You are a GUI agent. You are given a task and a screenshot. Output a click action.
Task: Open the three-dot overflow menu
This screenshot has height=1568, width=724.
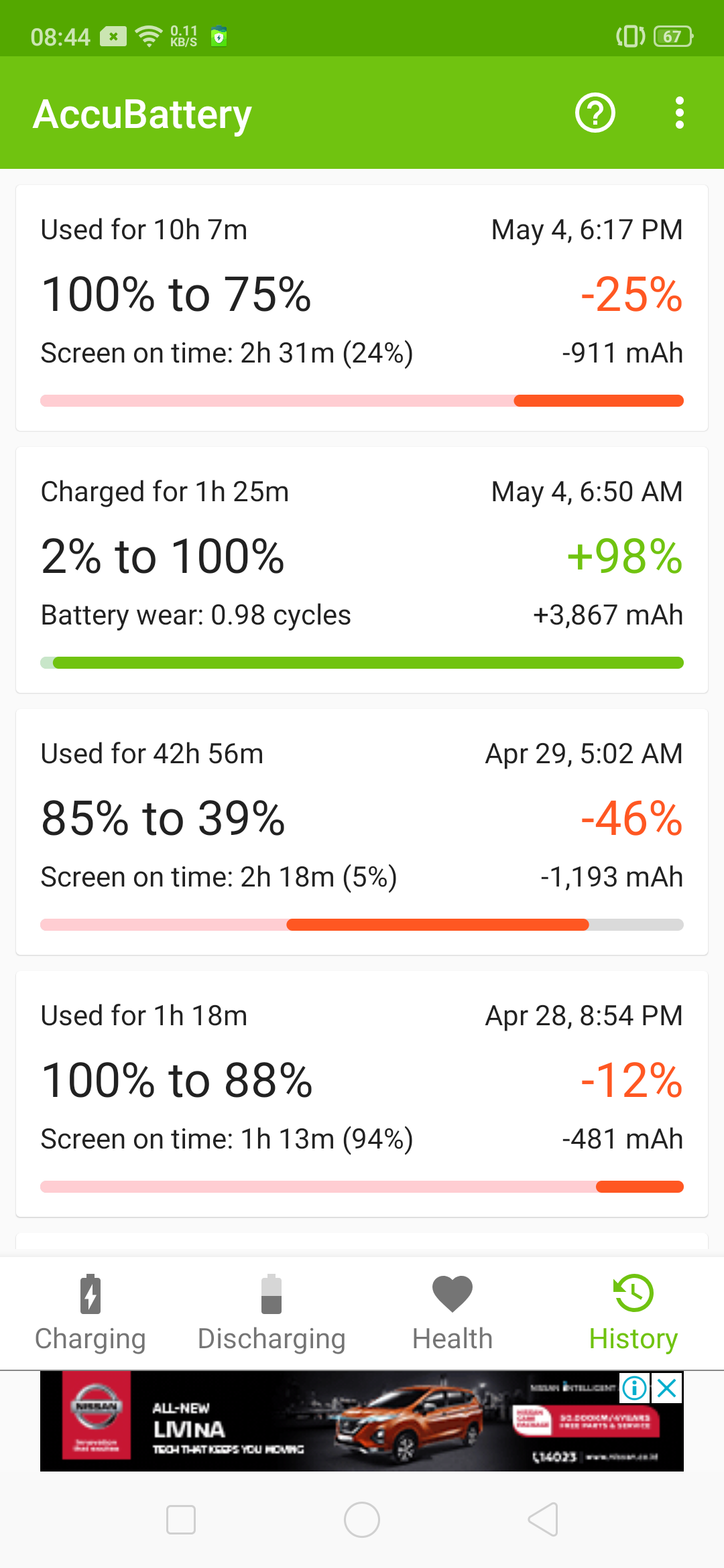(679, 113)
